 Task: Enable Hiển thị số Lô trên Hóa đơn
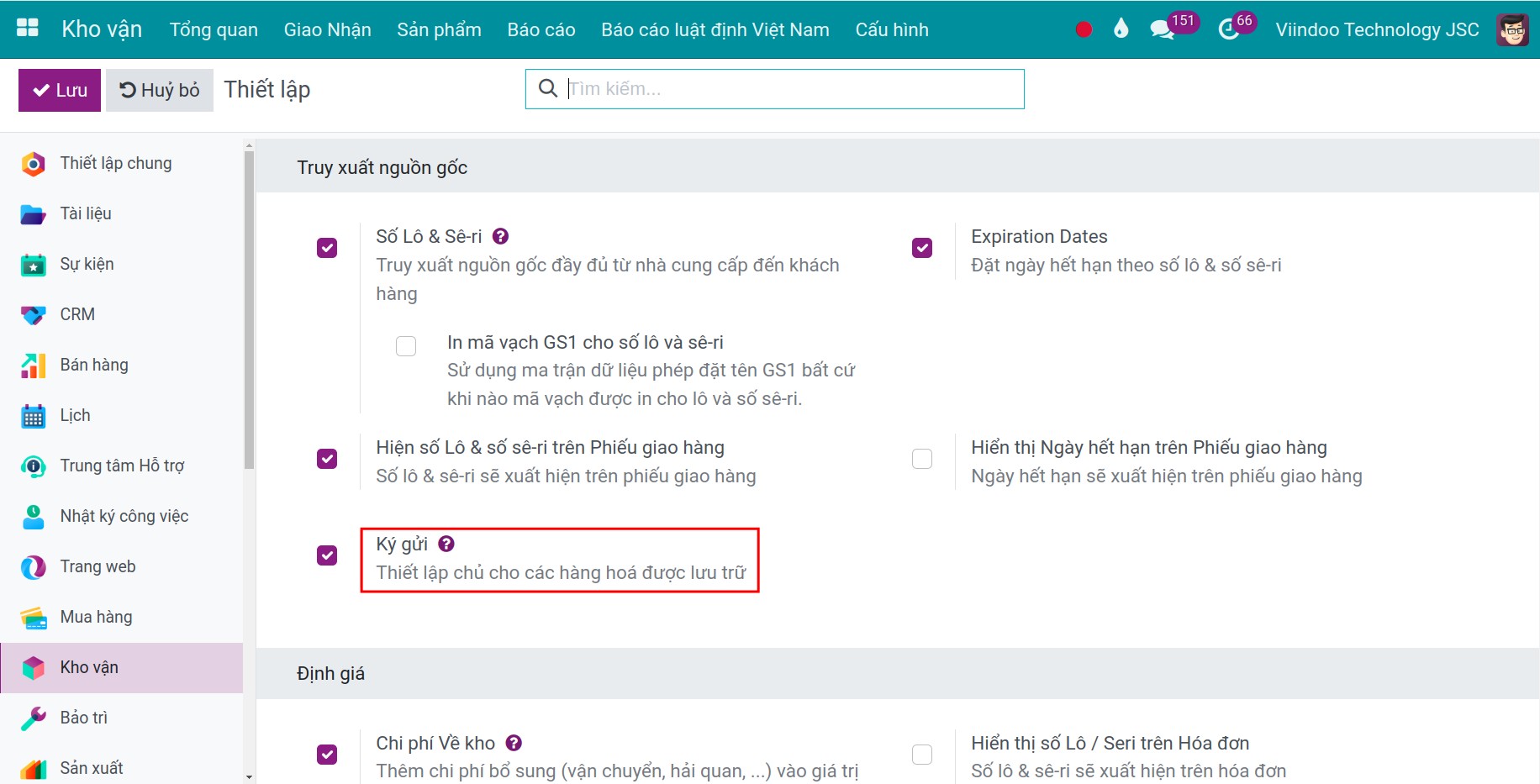(922, 755)
